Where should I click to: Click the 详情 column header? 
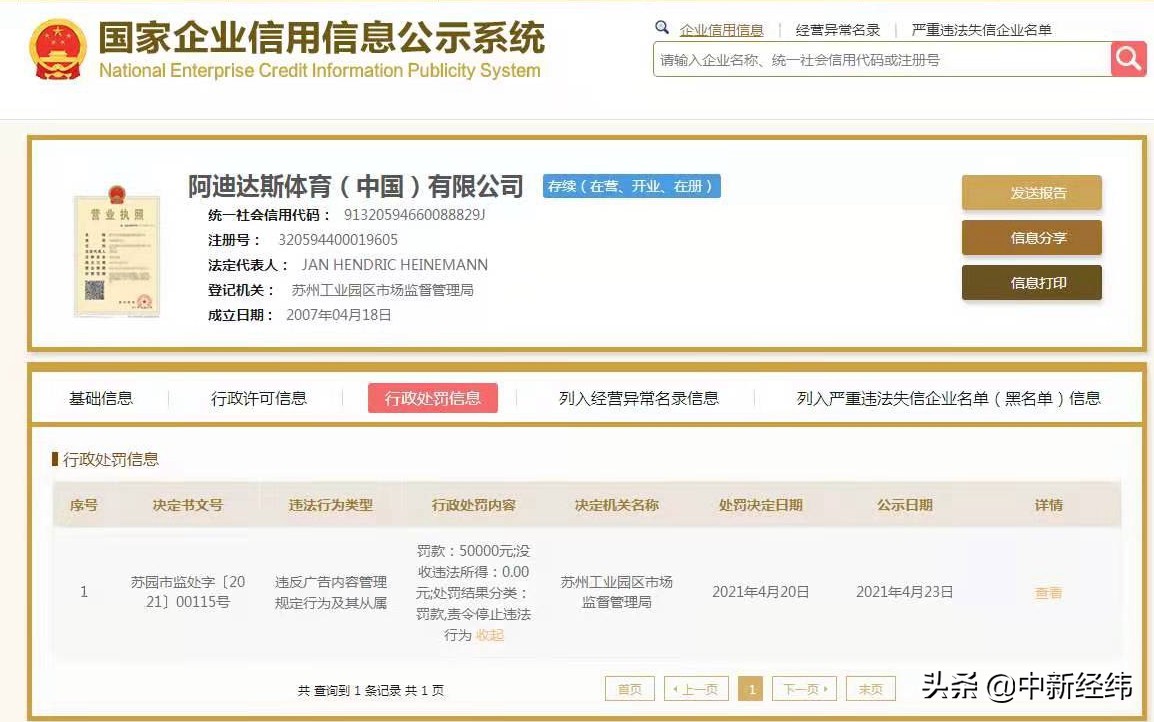1048,505
